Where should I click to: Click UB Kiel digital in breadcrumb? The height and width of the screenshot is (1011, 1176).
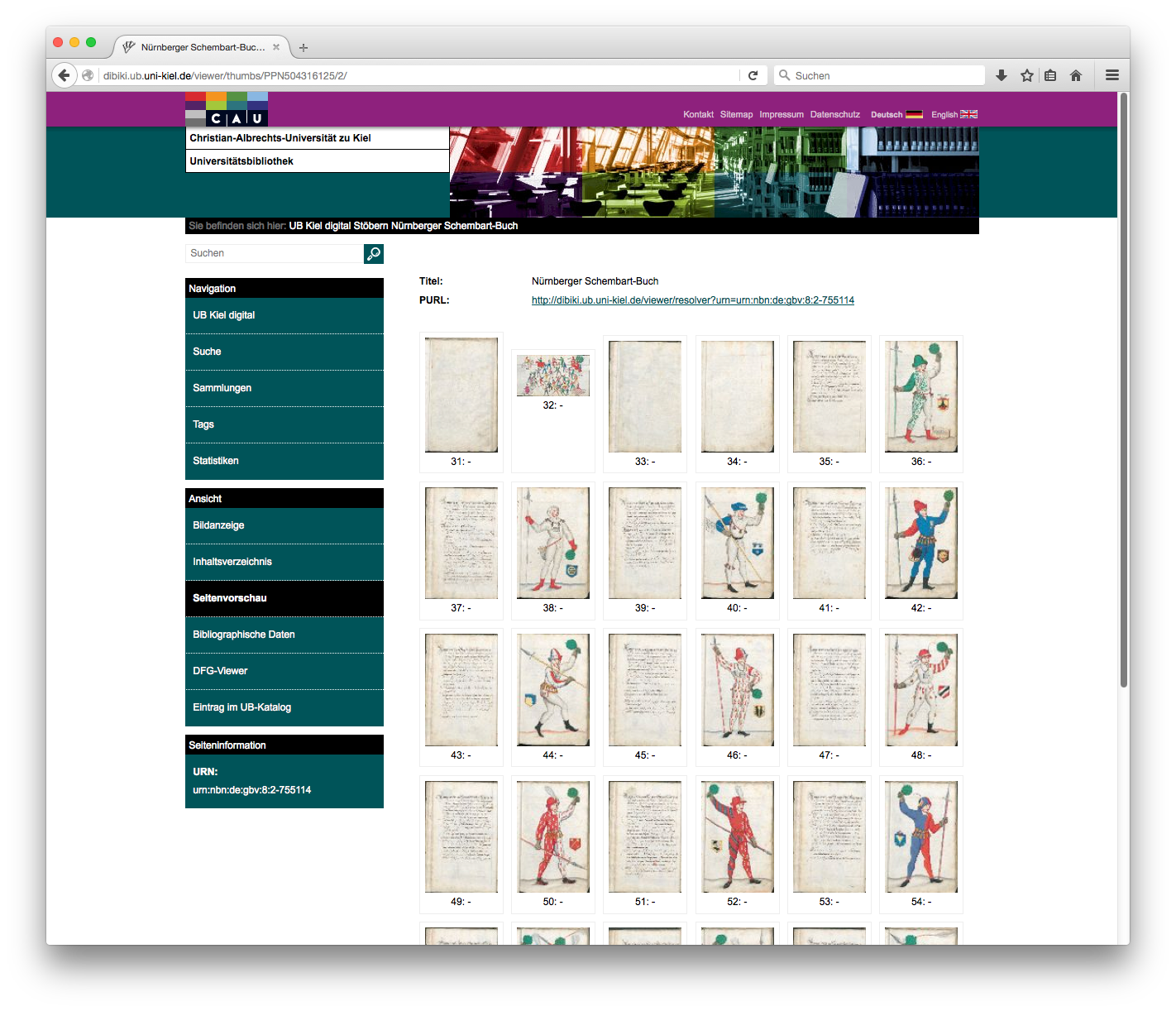coord(320,226)
